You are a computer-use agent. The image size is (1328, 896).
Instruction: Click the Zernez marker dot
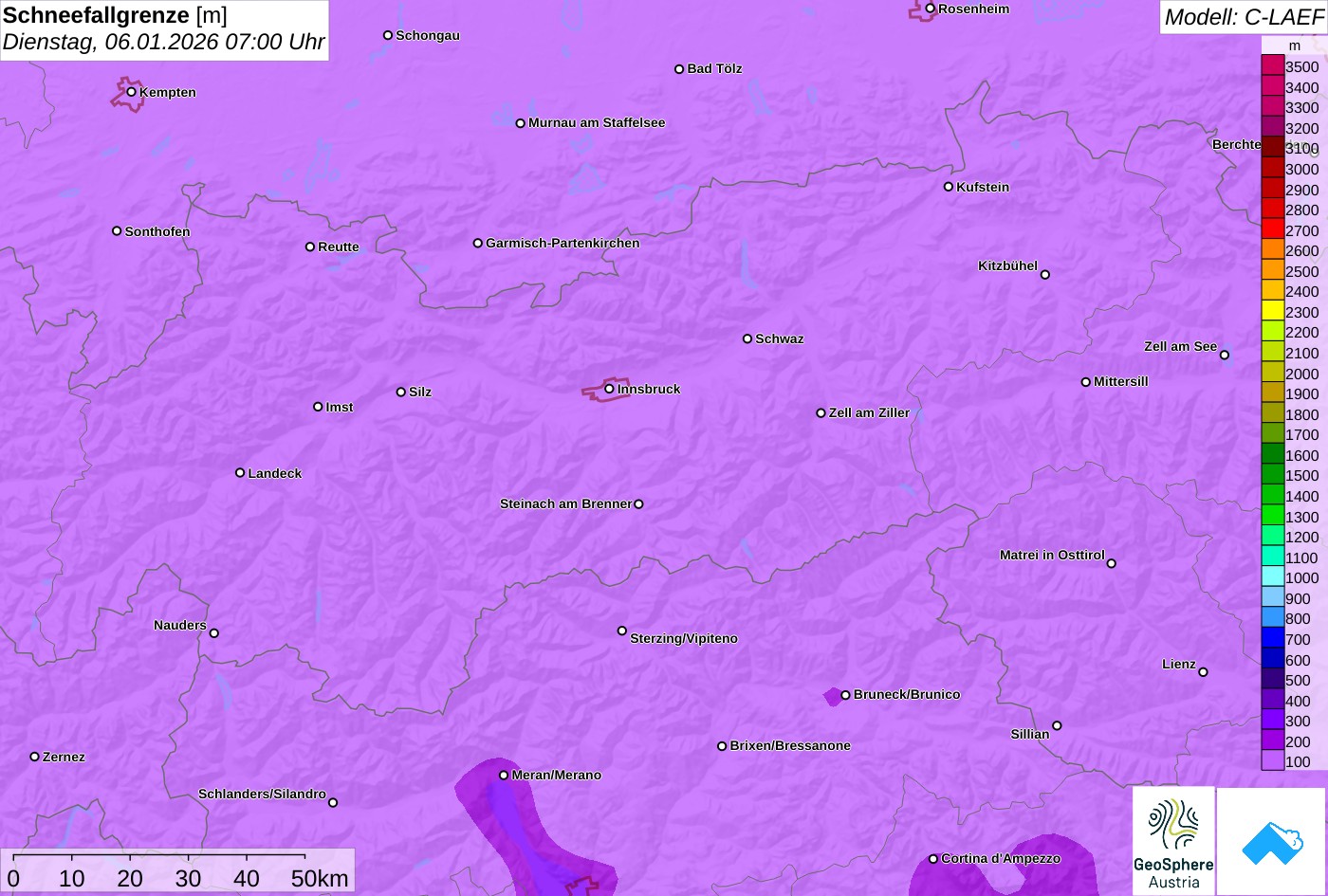pos(35,757)
